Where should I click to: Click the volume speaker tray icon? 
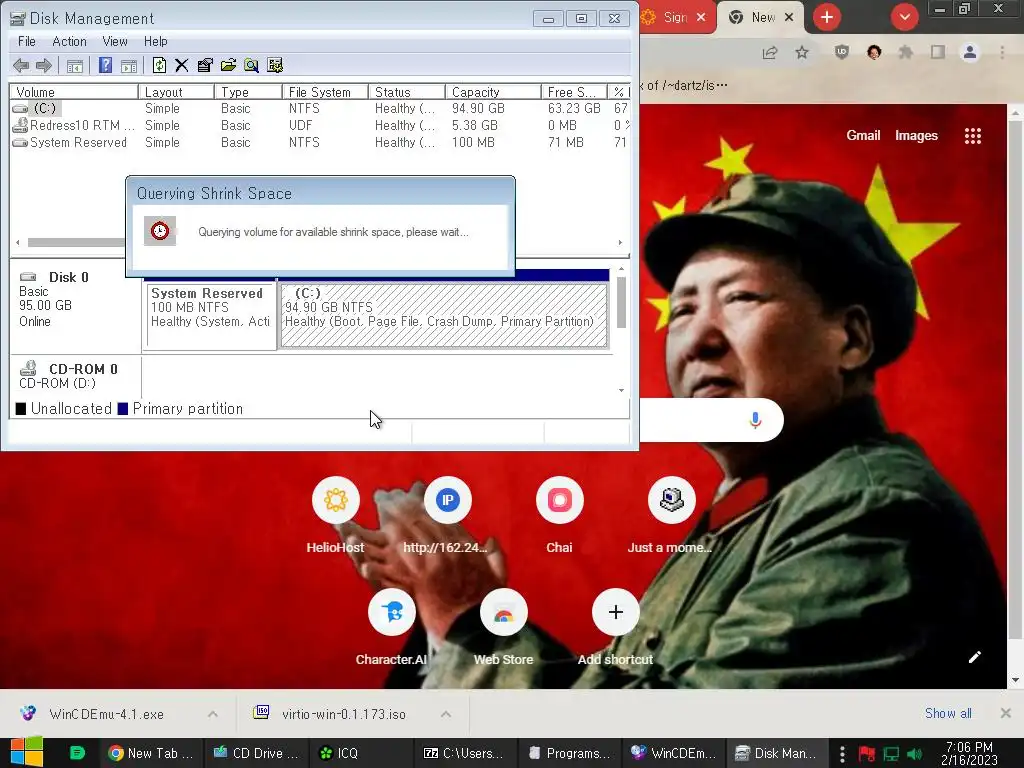point(914,754)
